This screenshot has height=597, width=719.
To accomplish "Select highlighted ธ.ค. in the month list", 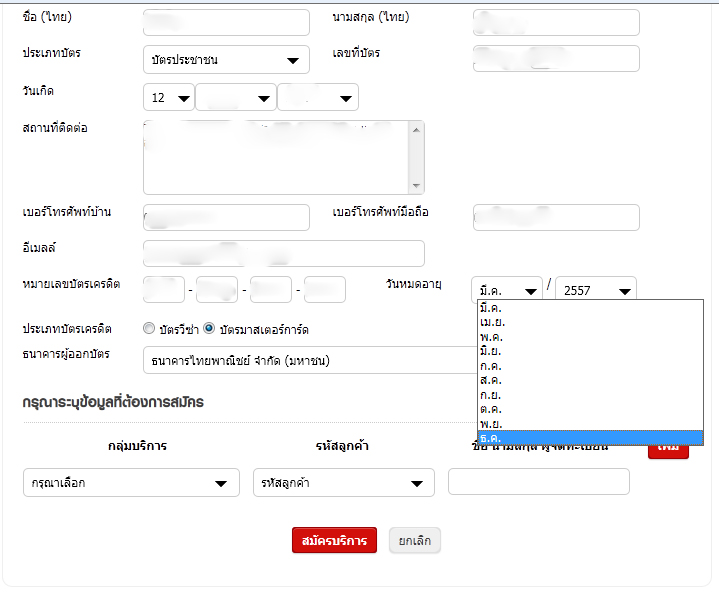I will click(590, 438).
